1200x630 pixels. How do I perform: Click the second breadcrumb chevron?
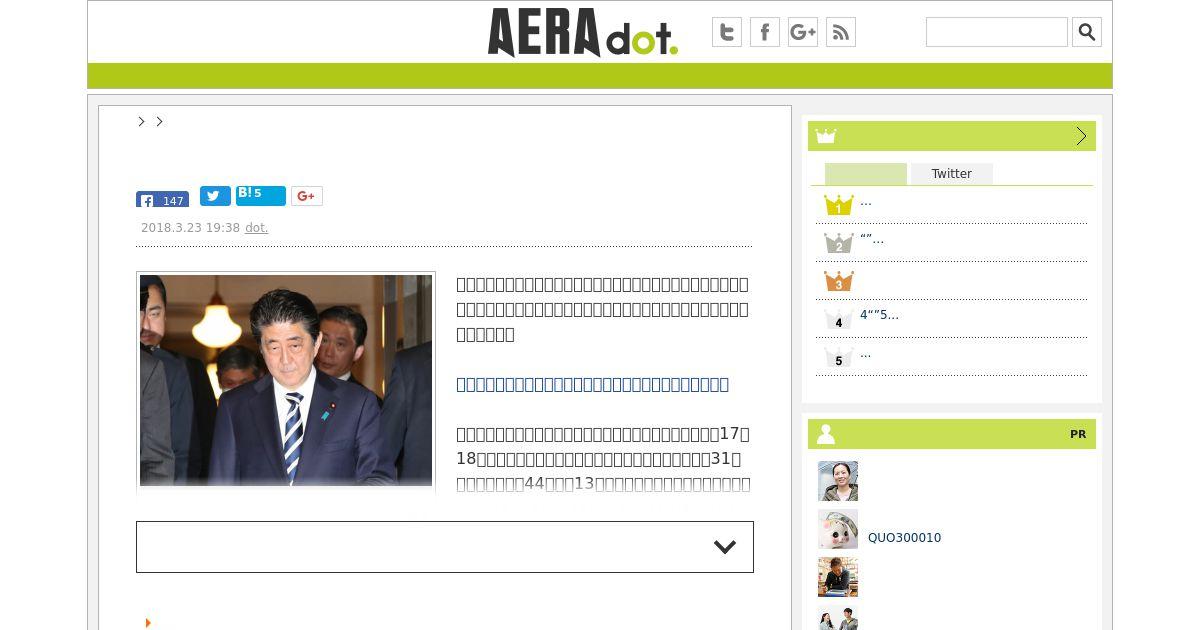pos(159,121)
